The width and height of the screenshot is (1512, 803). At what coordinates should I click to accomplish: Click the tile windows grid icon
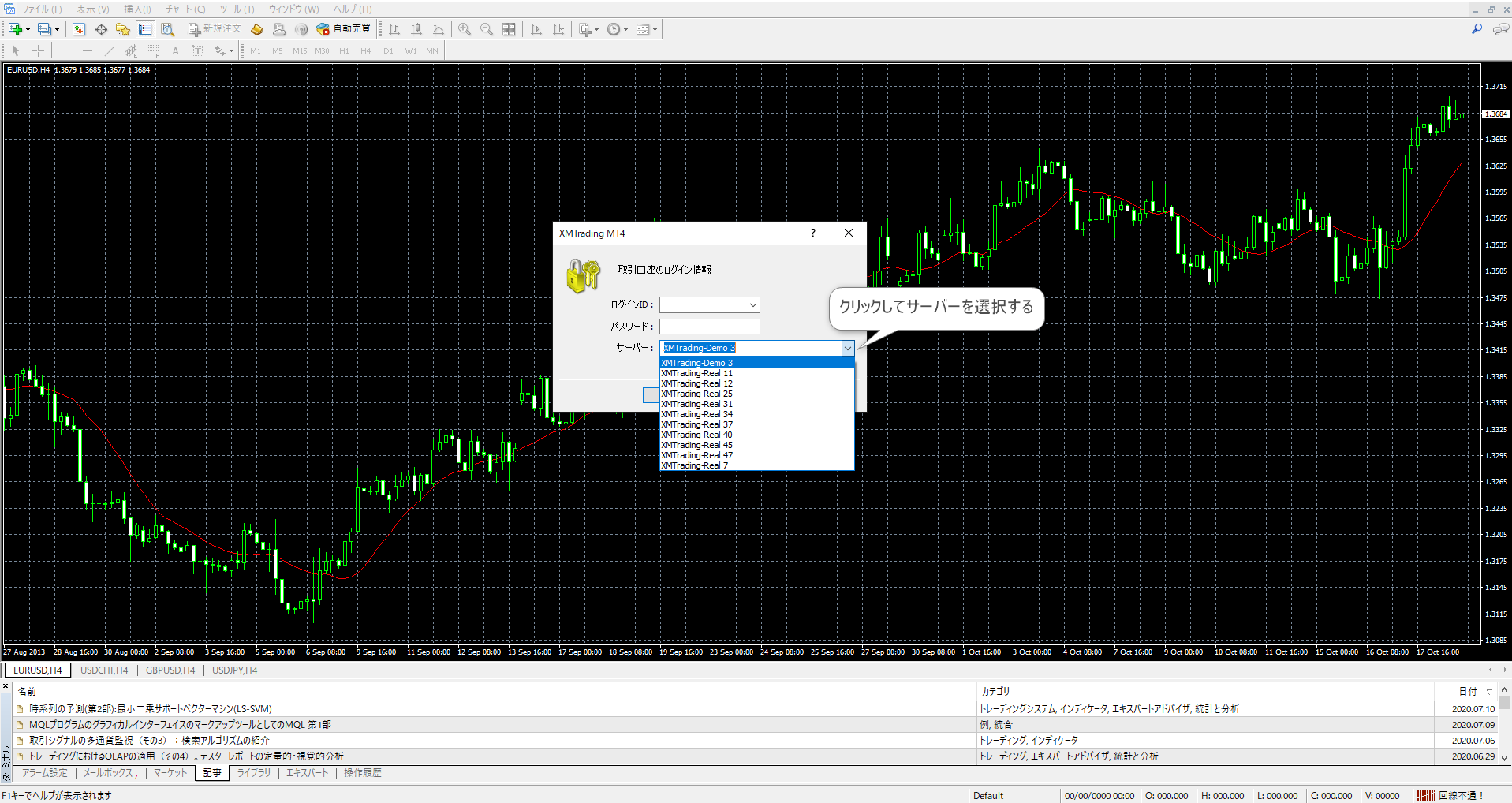coord(510,29)
